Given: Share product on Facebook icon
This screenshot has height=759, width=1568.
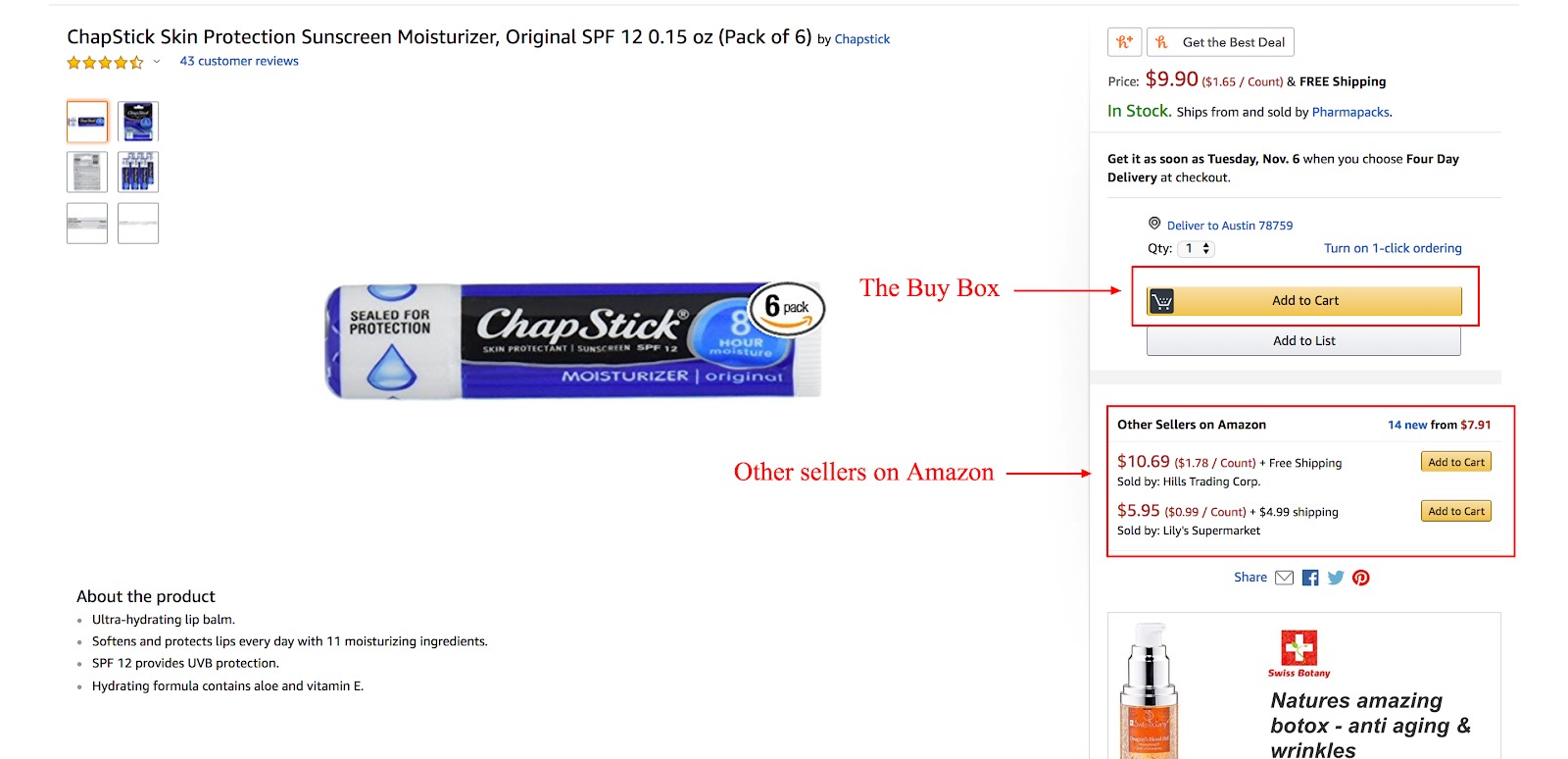Looking at the screenshot, I should coord(1310,578).
